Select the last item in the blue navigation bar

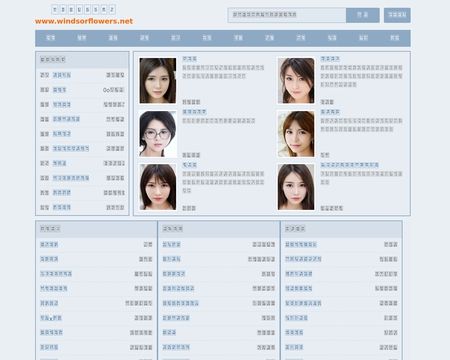coord(395,38)
